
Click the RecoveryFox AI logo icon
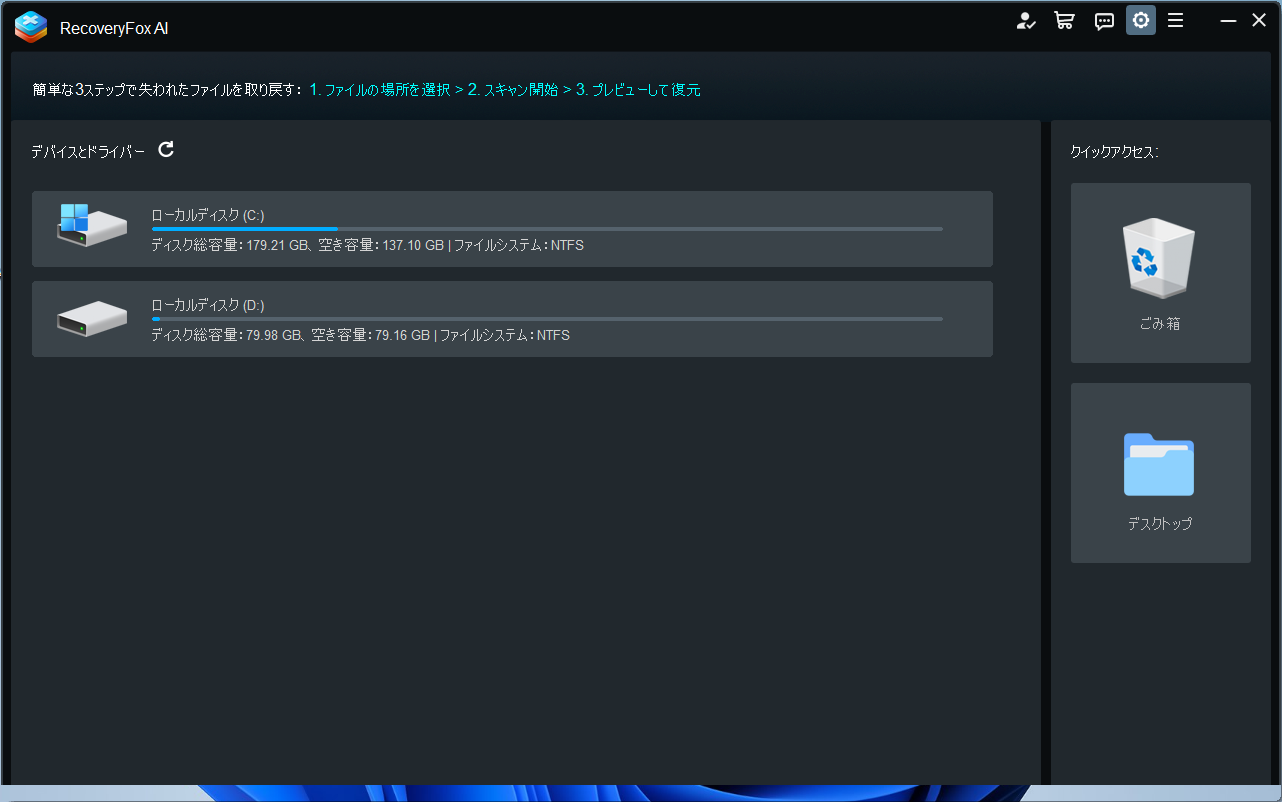tap(31, 27)
